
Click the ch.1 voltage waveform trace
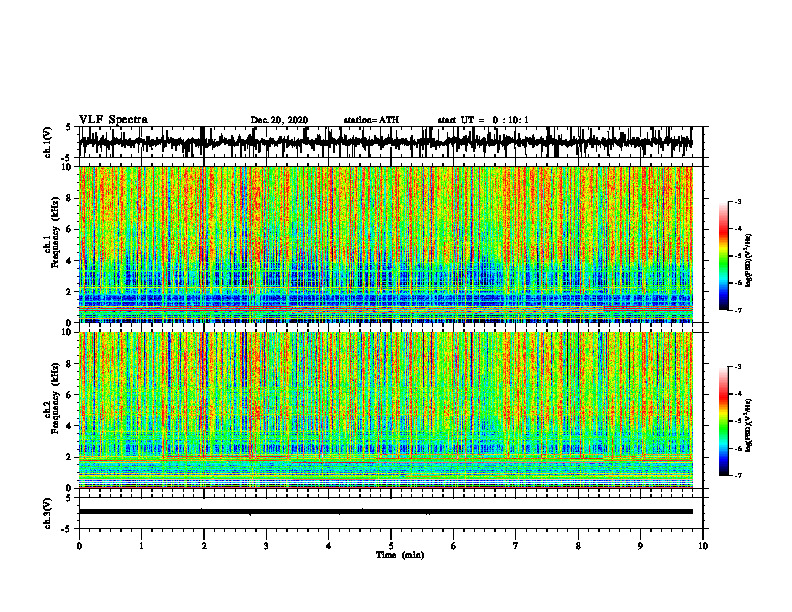[x=385, y=142]
